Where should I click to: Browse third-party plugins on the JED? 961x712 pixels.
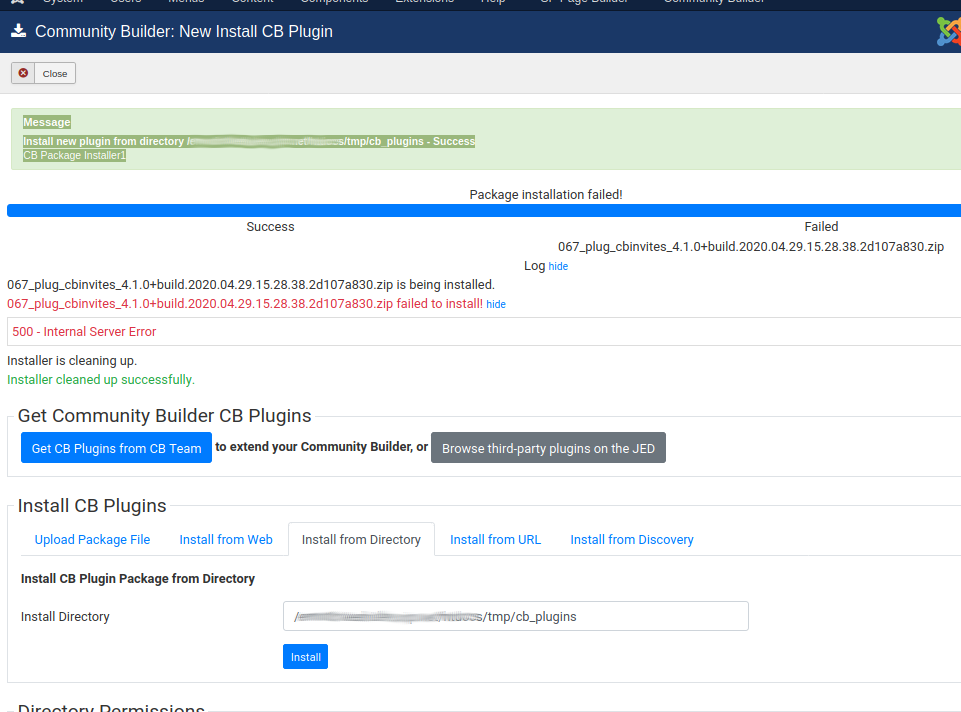coord(548,448)
